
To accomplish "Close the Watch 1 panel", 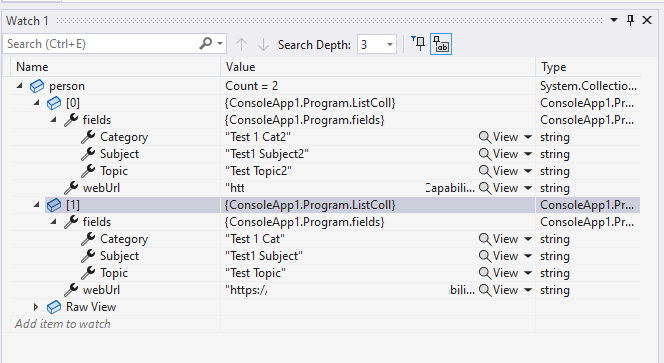I will (x=647, y=20).
